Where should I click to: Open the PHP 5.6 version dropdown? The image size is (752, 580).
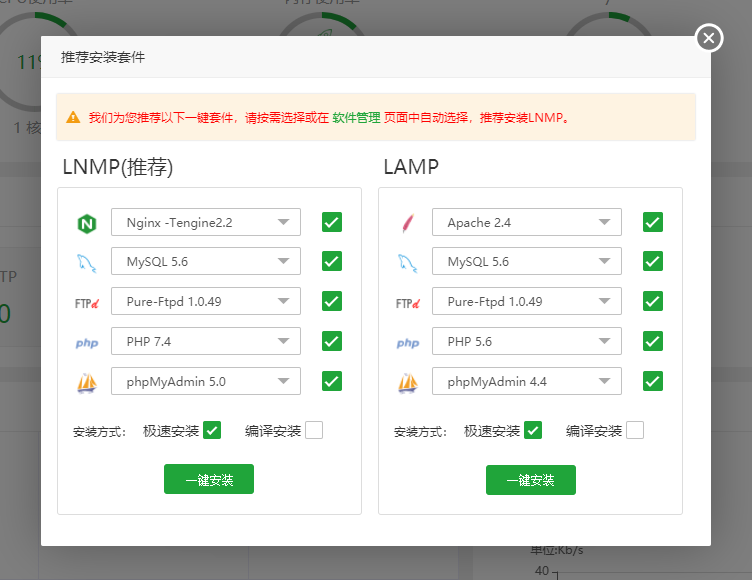click(x=527, y=341)
